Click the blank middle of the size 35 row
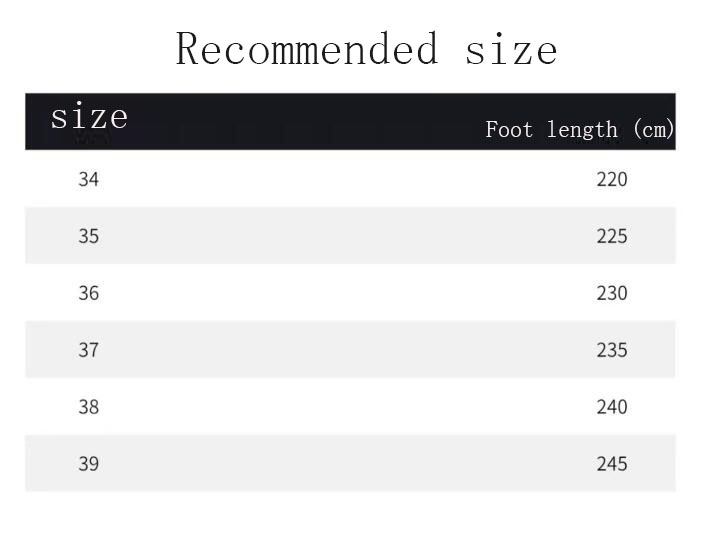The image size is (703, 540). [350, 237]
